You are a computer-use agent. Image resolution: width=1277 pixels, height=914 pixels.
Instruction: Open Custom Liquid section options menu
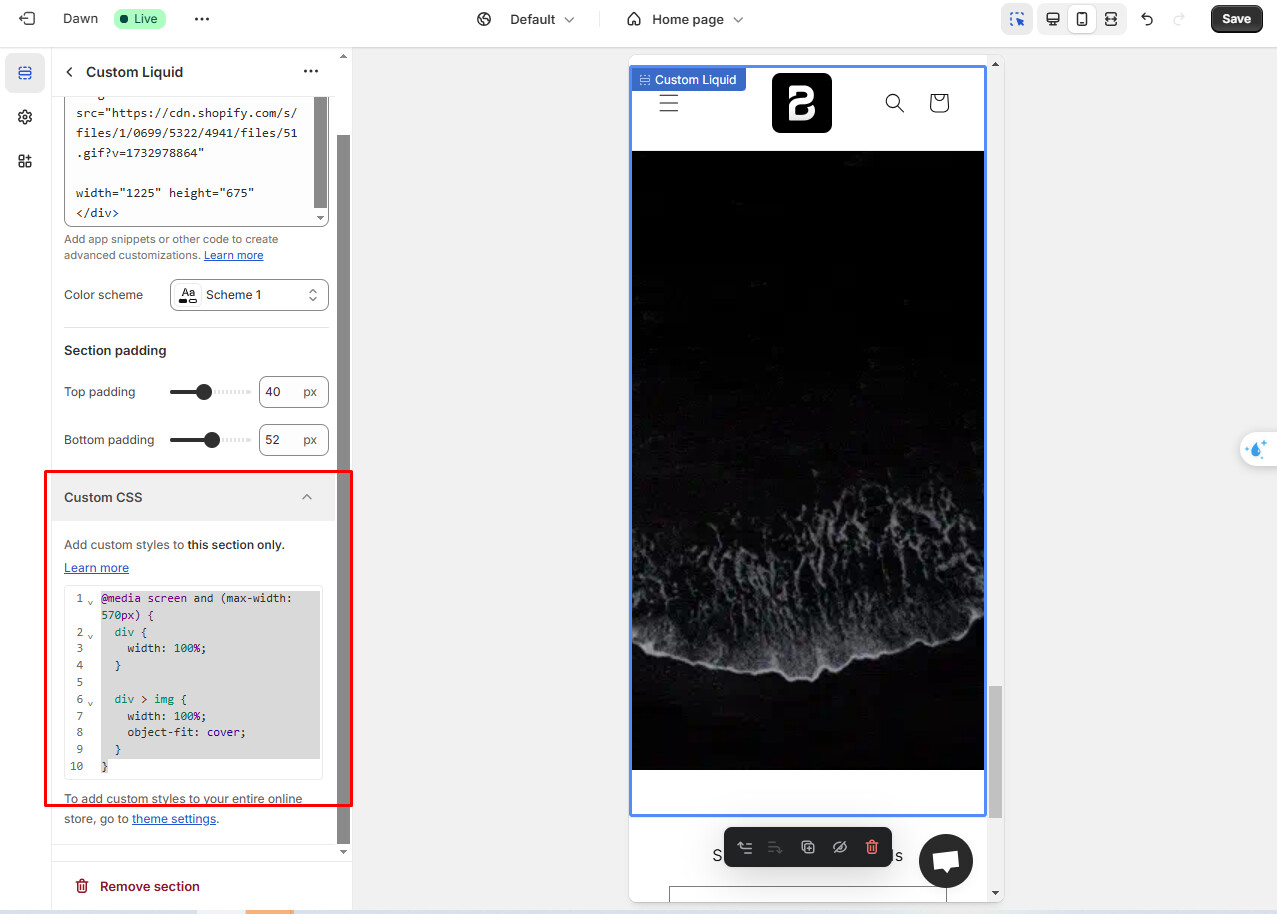[311, 72]
